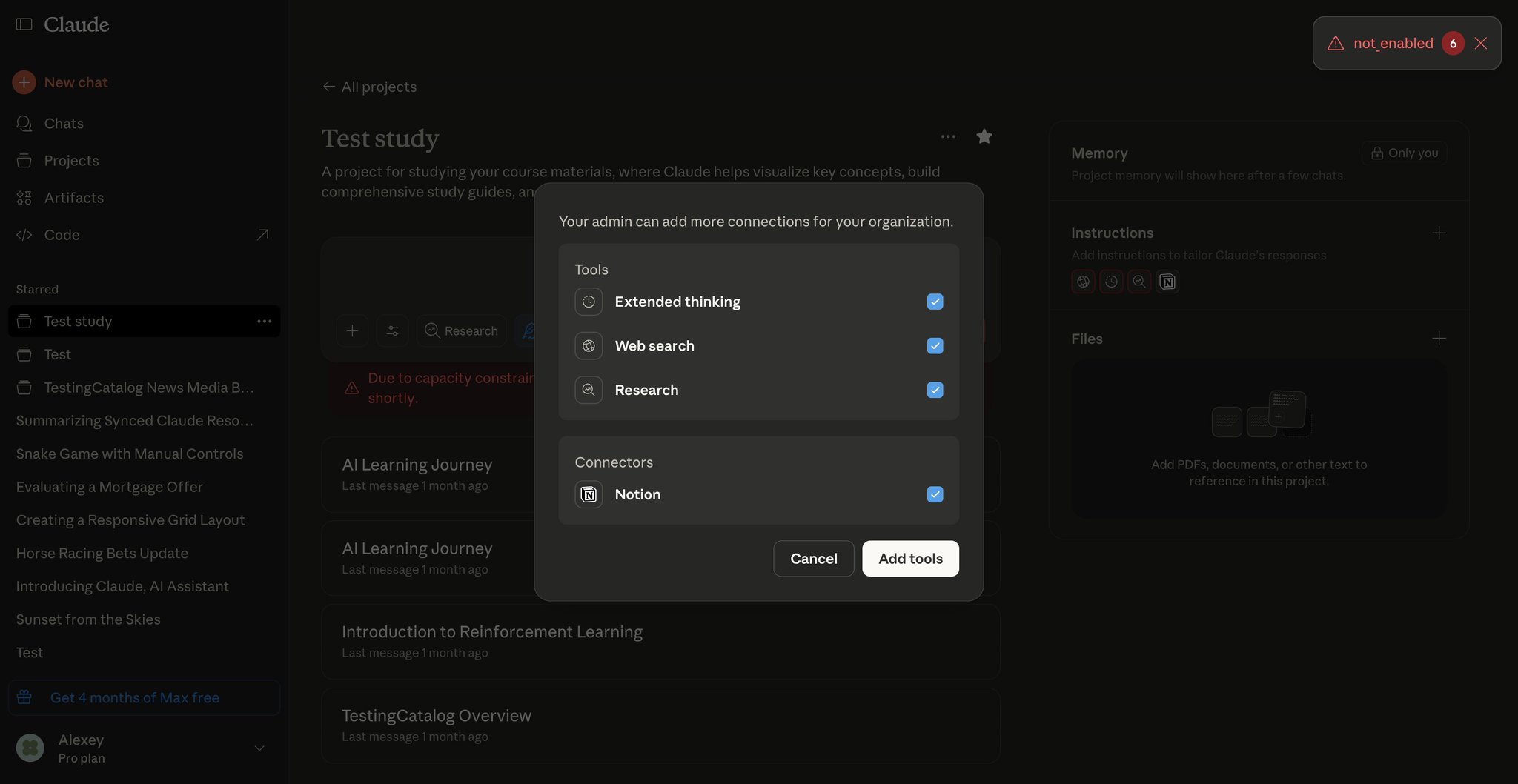Open TestingCatalog News Media project
Screen dimensions: 1518x784
pos(144,388)
